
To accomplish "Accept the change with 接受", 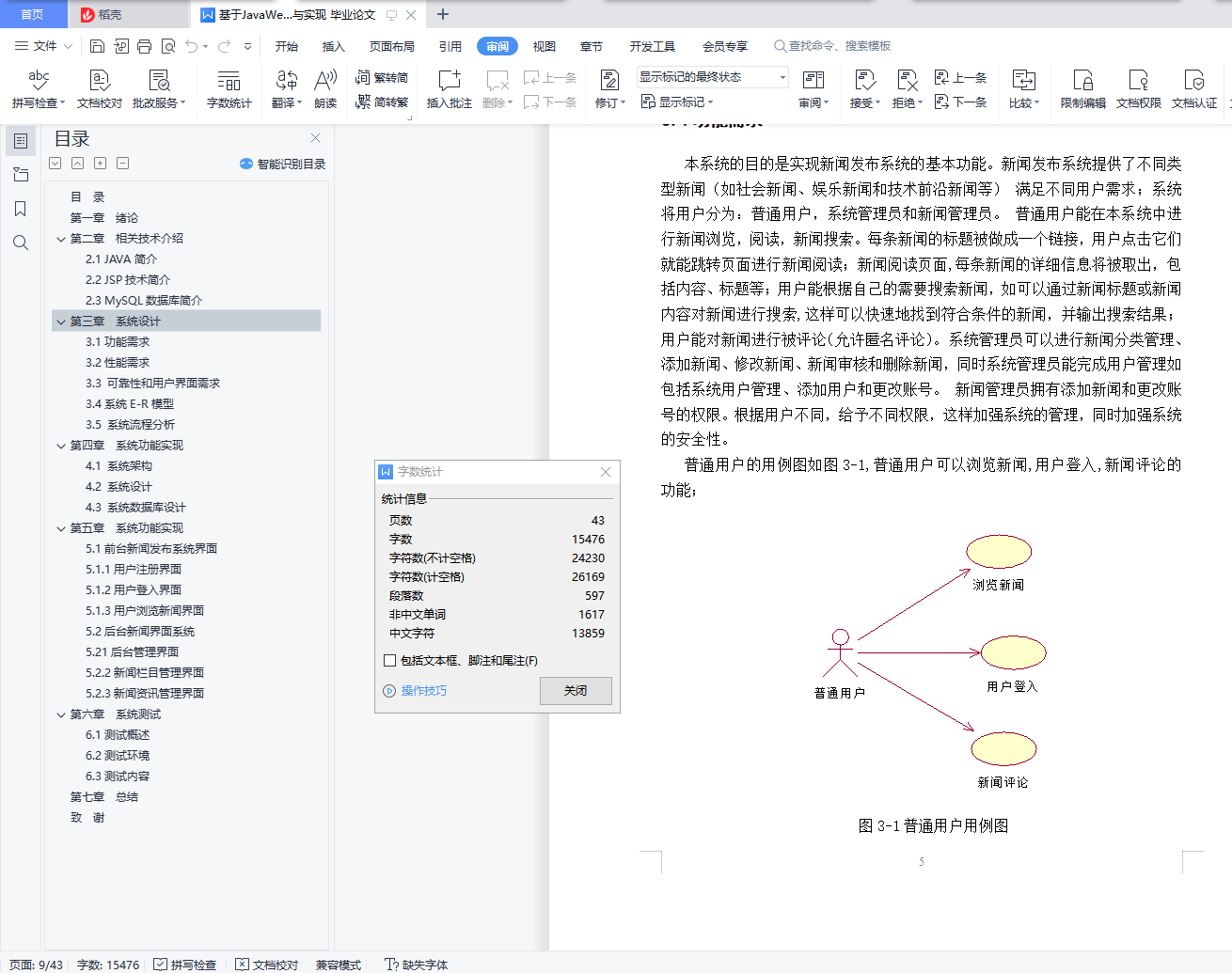I will 864,89.
